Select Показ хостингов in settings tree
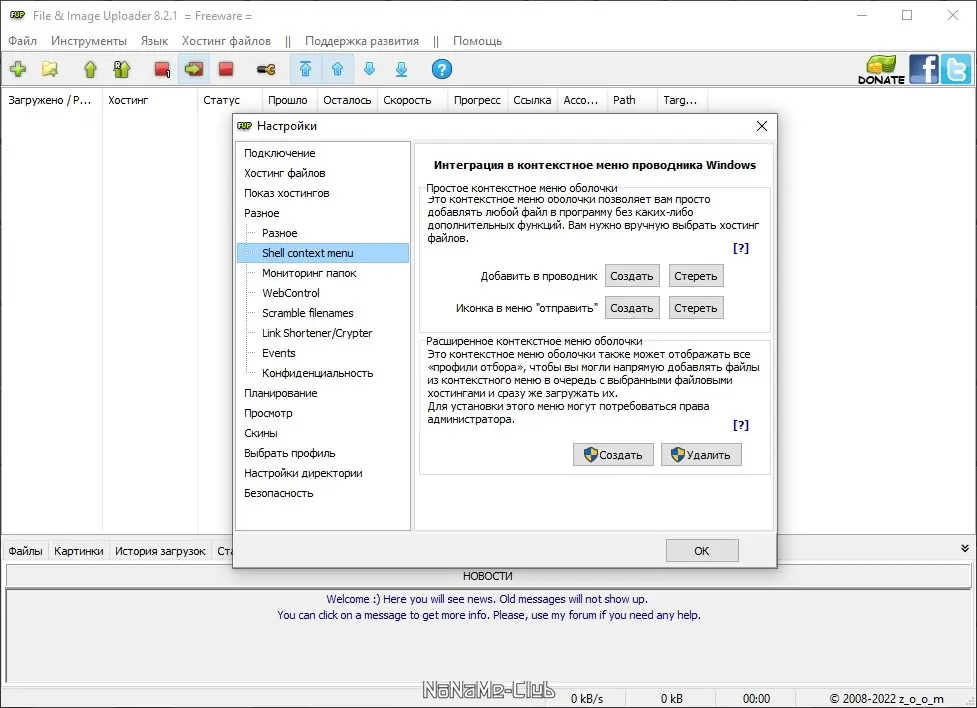 tap(287, 193)
